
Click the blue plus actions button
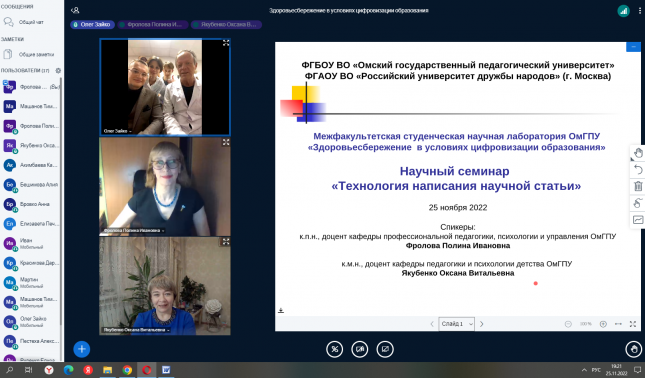81,349
